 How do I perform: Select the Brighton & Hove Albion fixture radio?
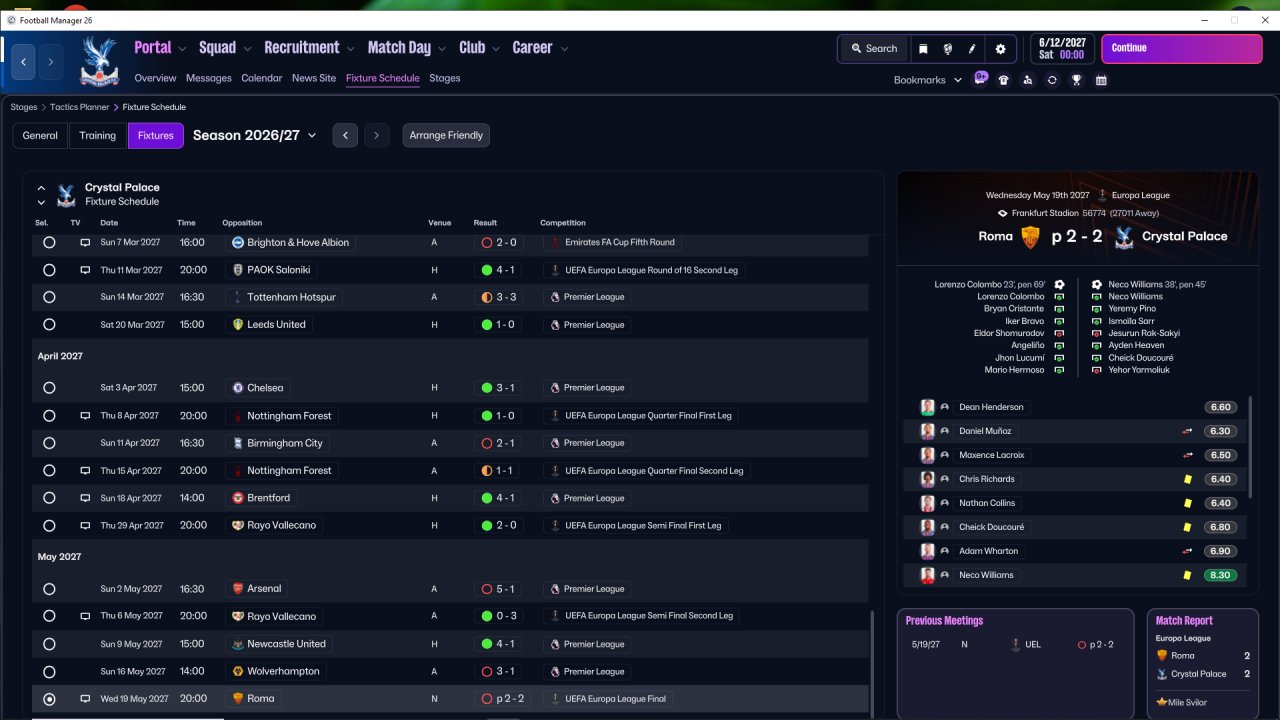click(x=49, y=242)
